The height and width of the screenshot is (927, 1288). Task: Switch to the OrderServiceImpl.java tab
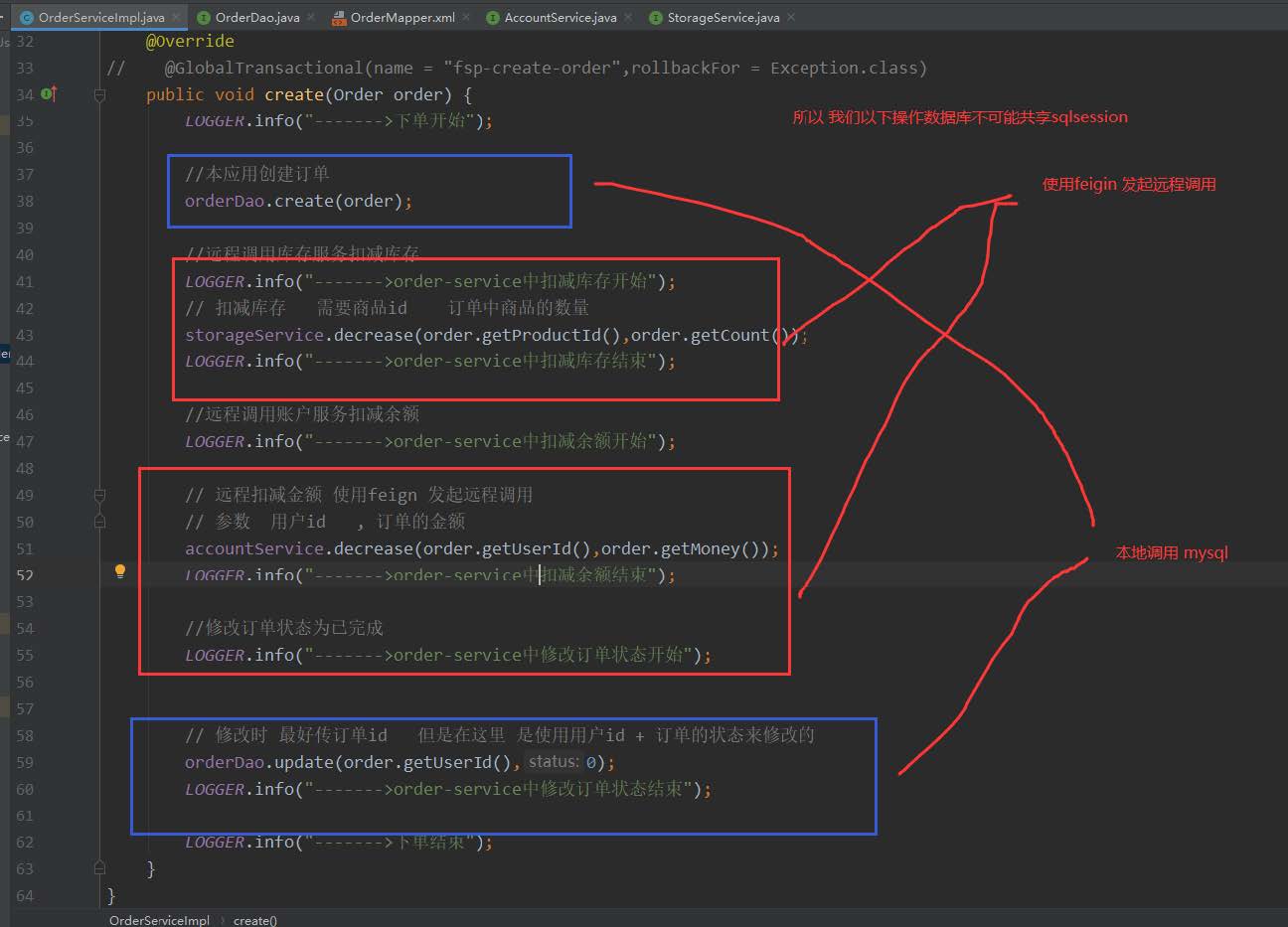101,17
